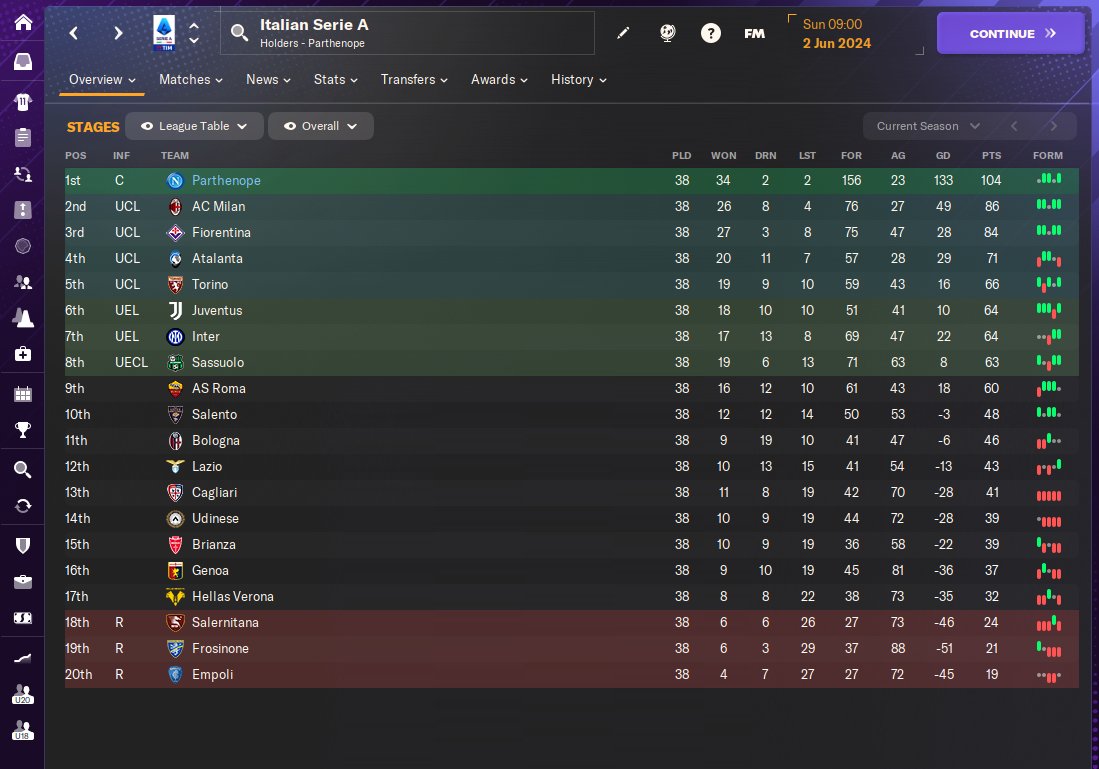
Task: Open the Squad shirt icon
Action: 22,101
